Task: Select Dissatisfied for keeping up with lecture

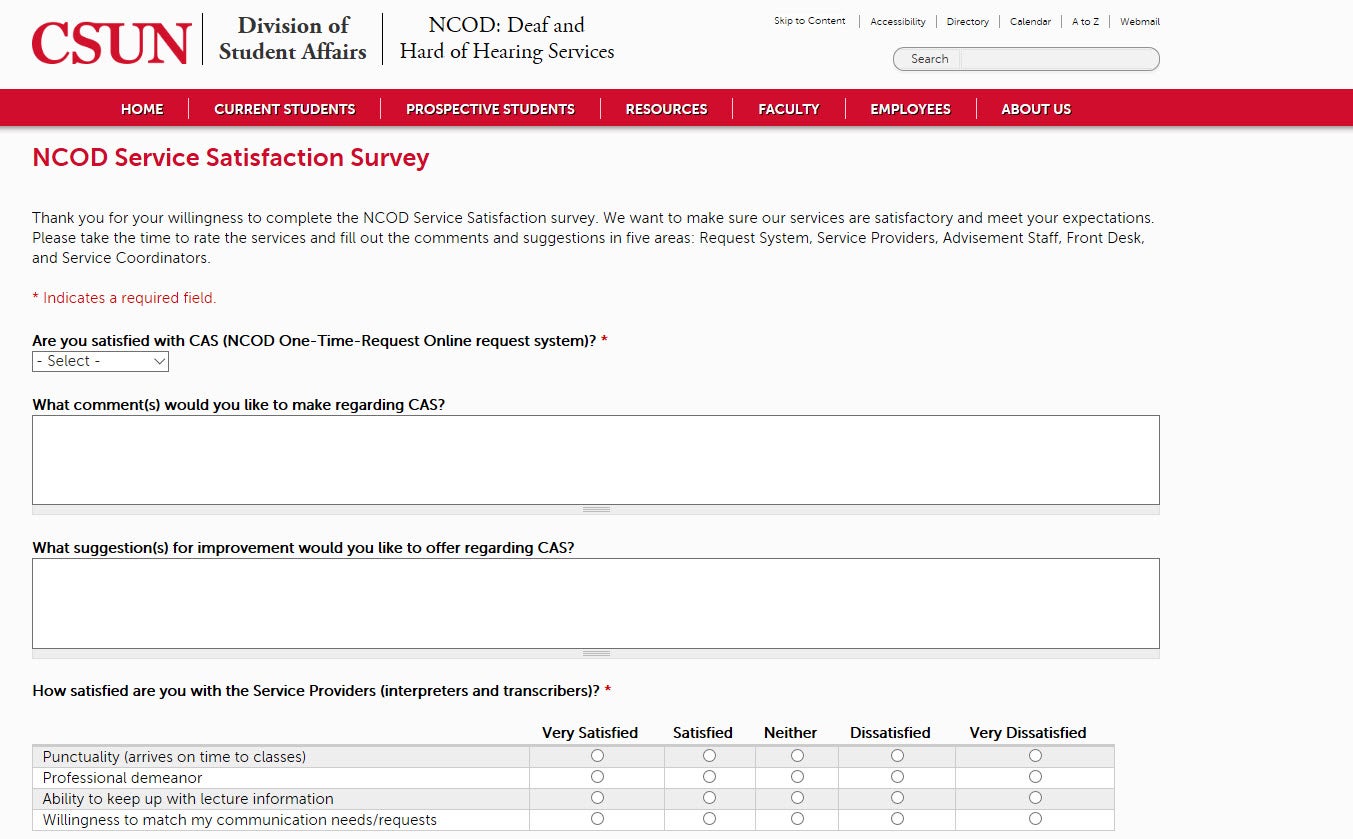Action: (x=897, y=798)
